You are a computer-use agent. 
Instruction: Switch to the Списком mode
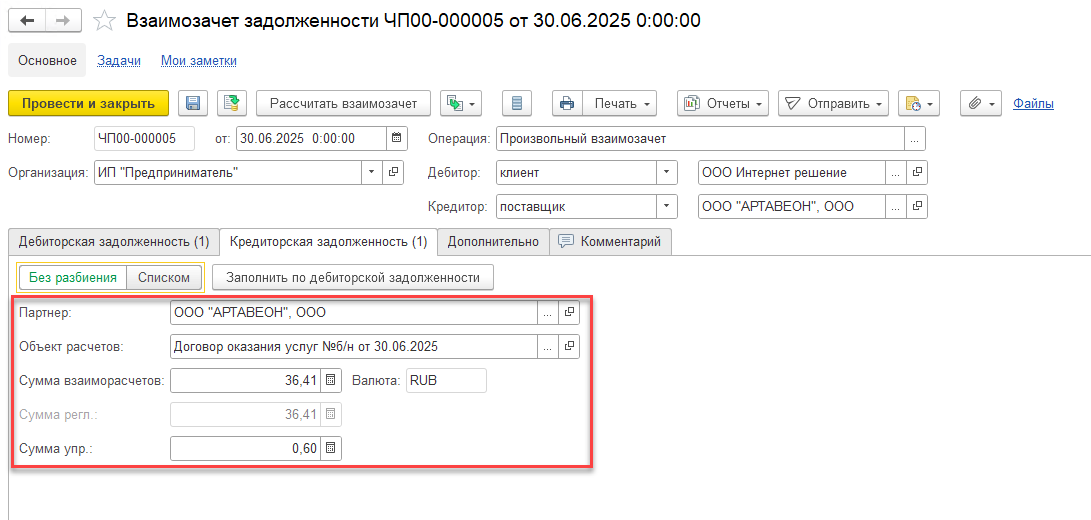(164, 277)
